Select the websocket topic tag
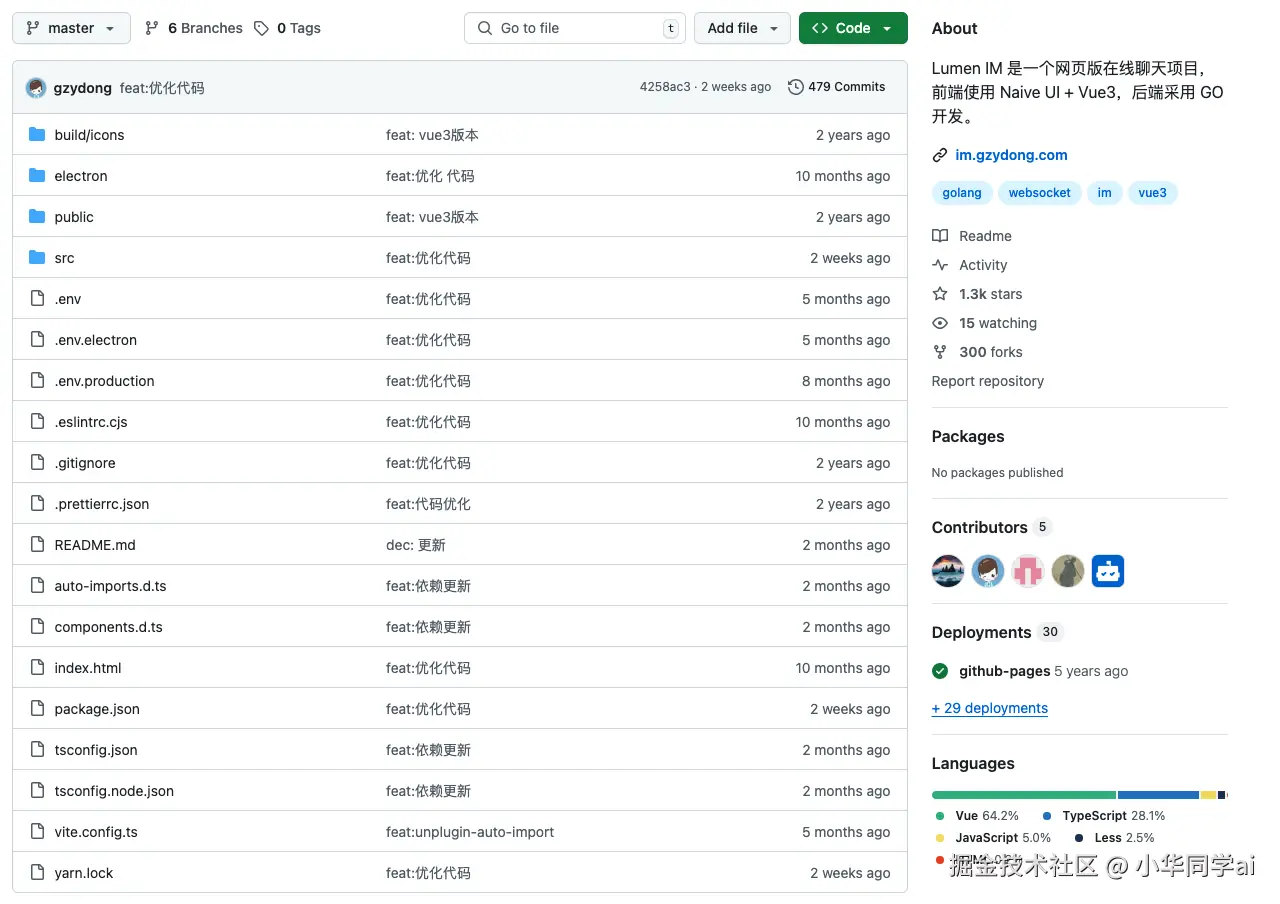The image size is (1280, 904). point(1039,193)
